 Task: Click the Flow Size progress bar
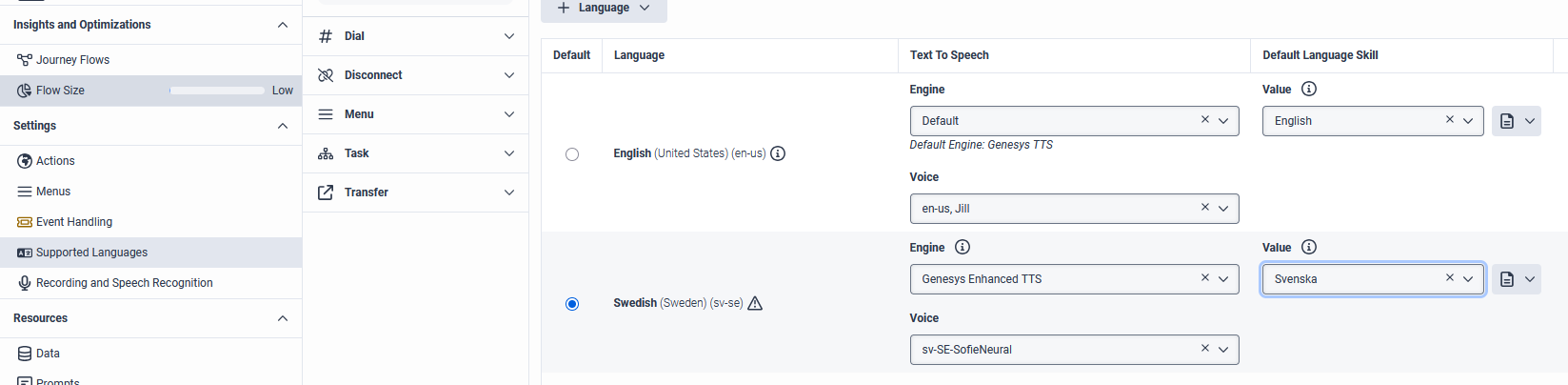pyautogui.click(x=217, y=91)
